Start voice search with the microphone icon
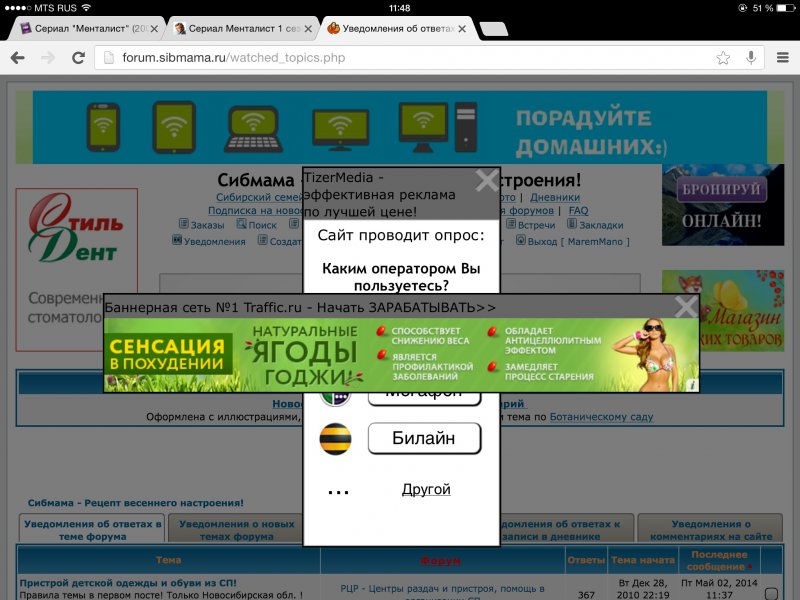 751,58
